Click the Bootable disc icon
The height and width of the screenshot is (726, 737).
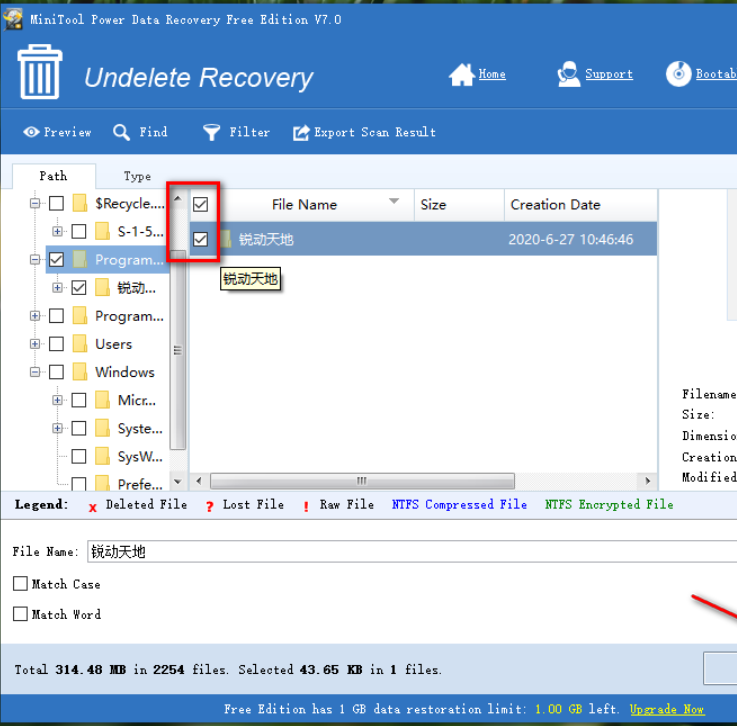point(678,74)
